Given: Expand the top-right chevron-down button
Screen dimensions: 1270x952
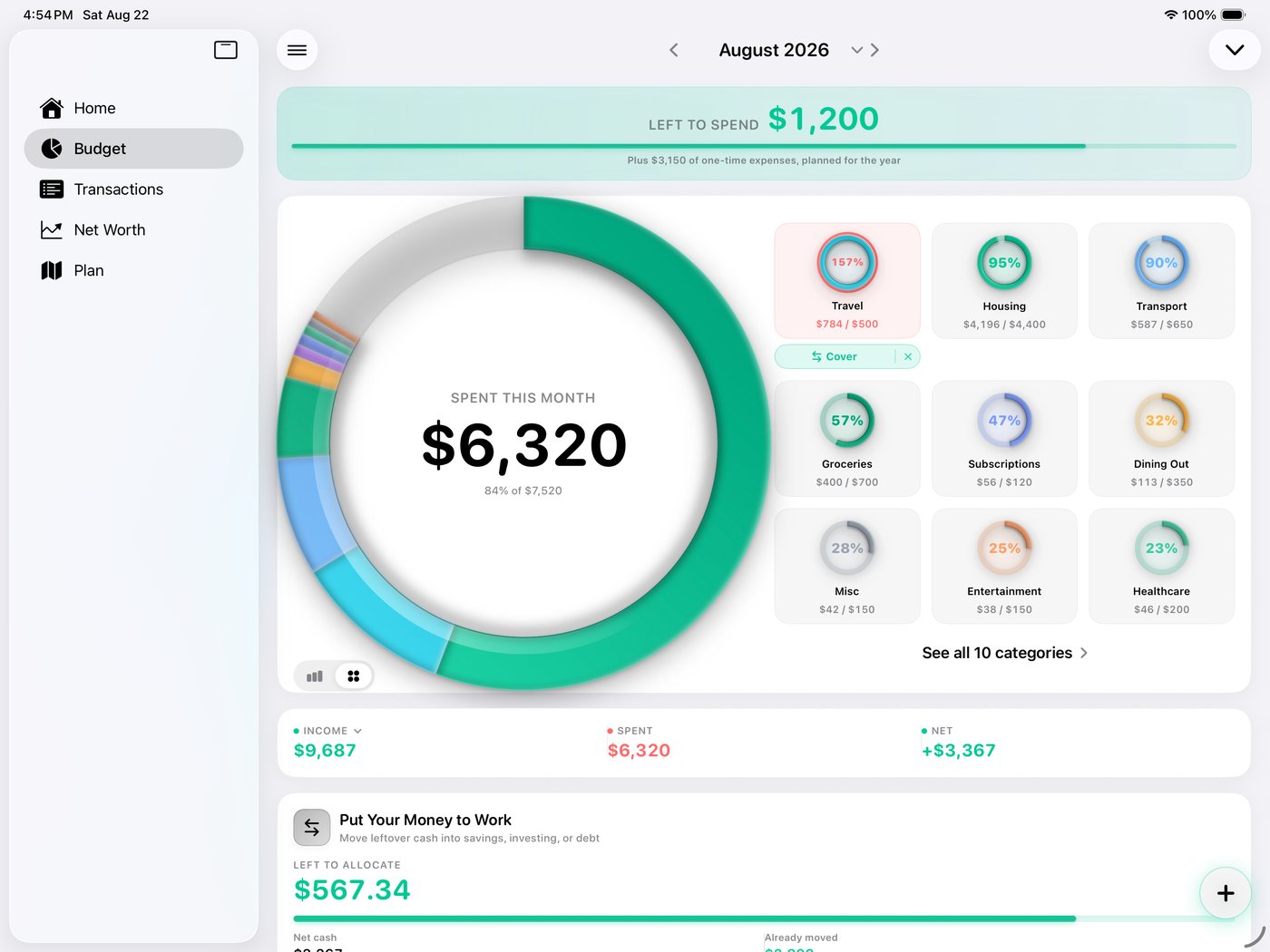Looking at the screenshot, I should click(1235, 50).
